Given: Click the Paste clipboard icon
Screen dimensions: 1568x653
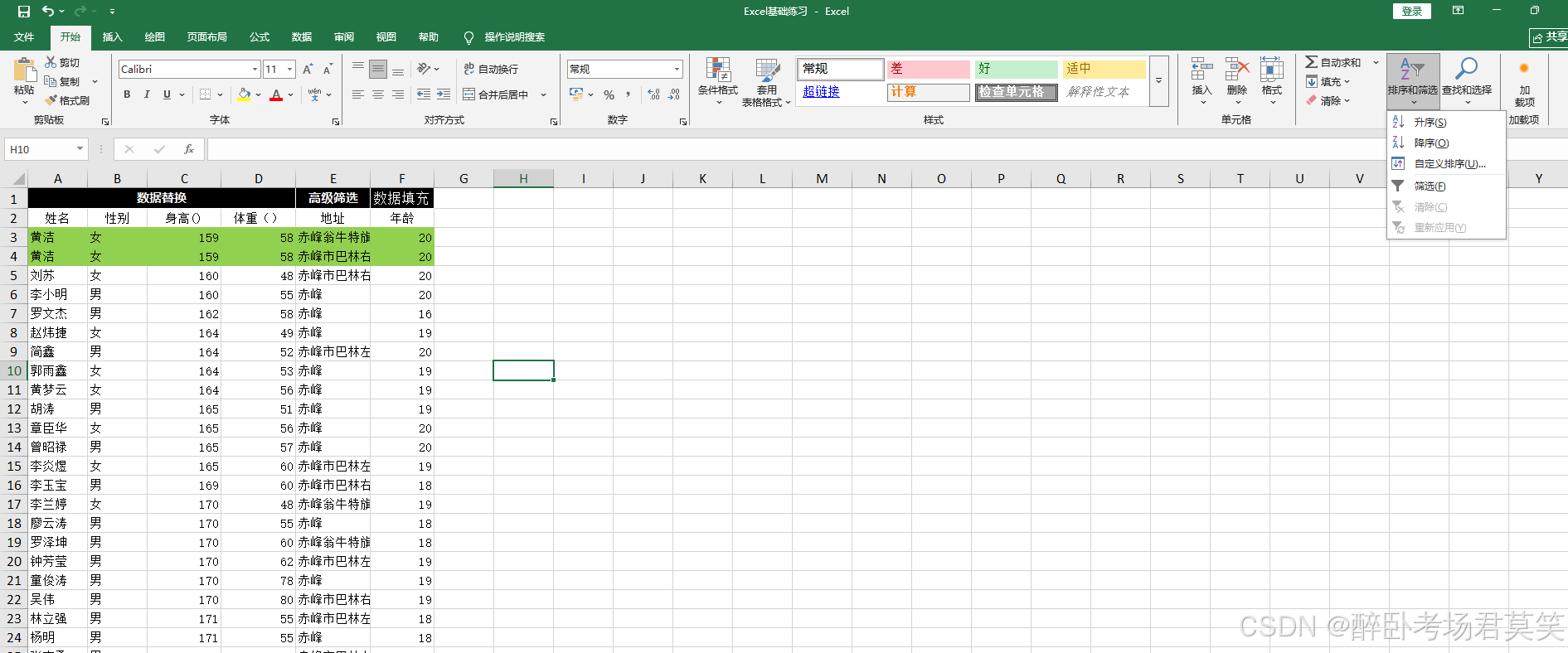Looking at the screenshot, I should (25, 70).
